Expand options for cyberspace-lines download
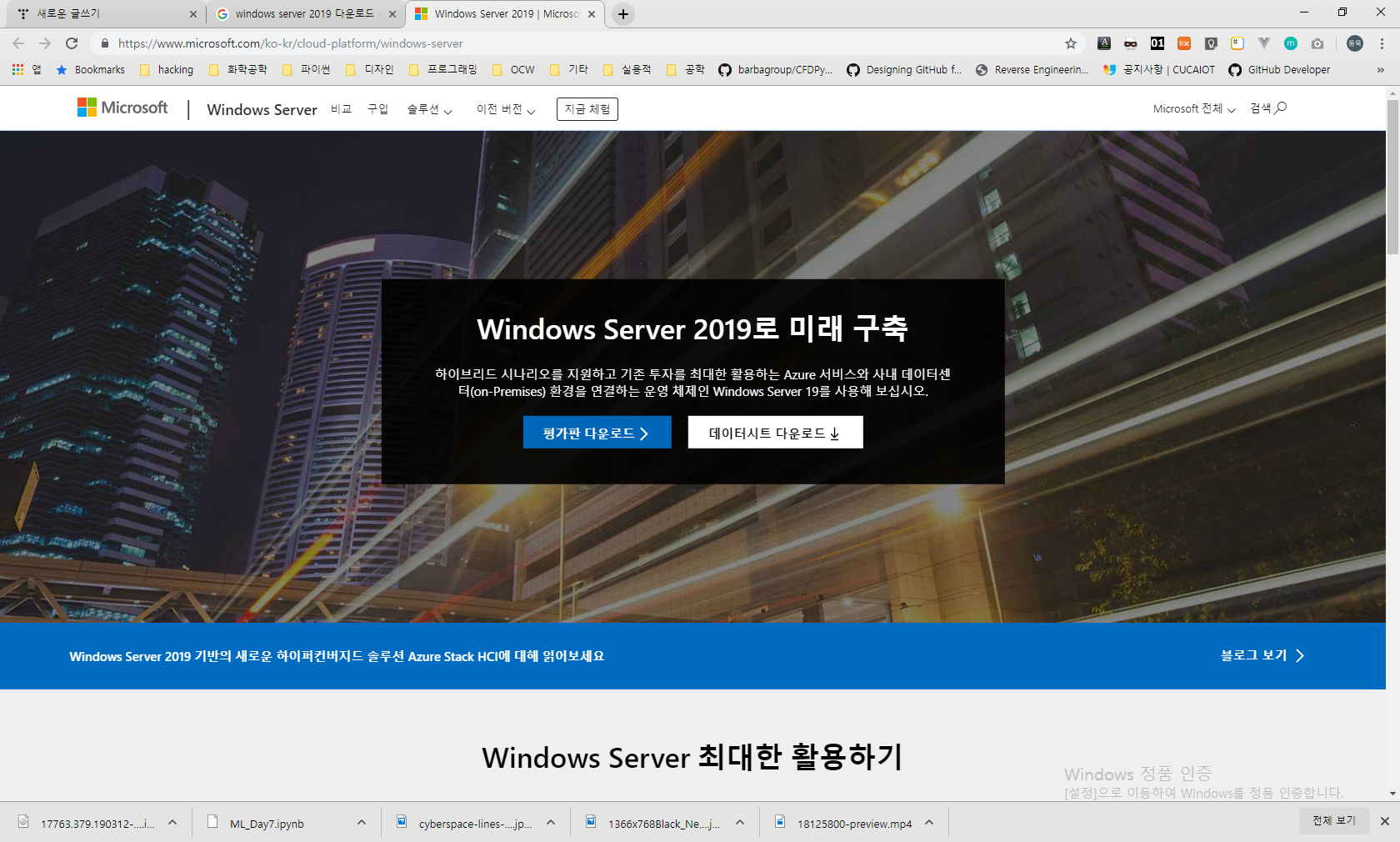The image size is (1400, 842). tap(551, 823)
